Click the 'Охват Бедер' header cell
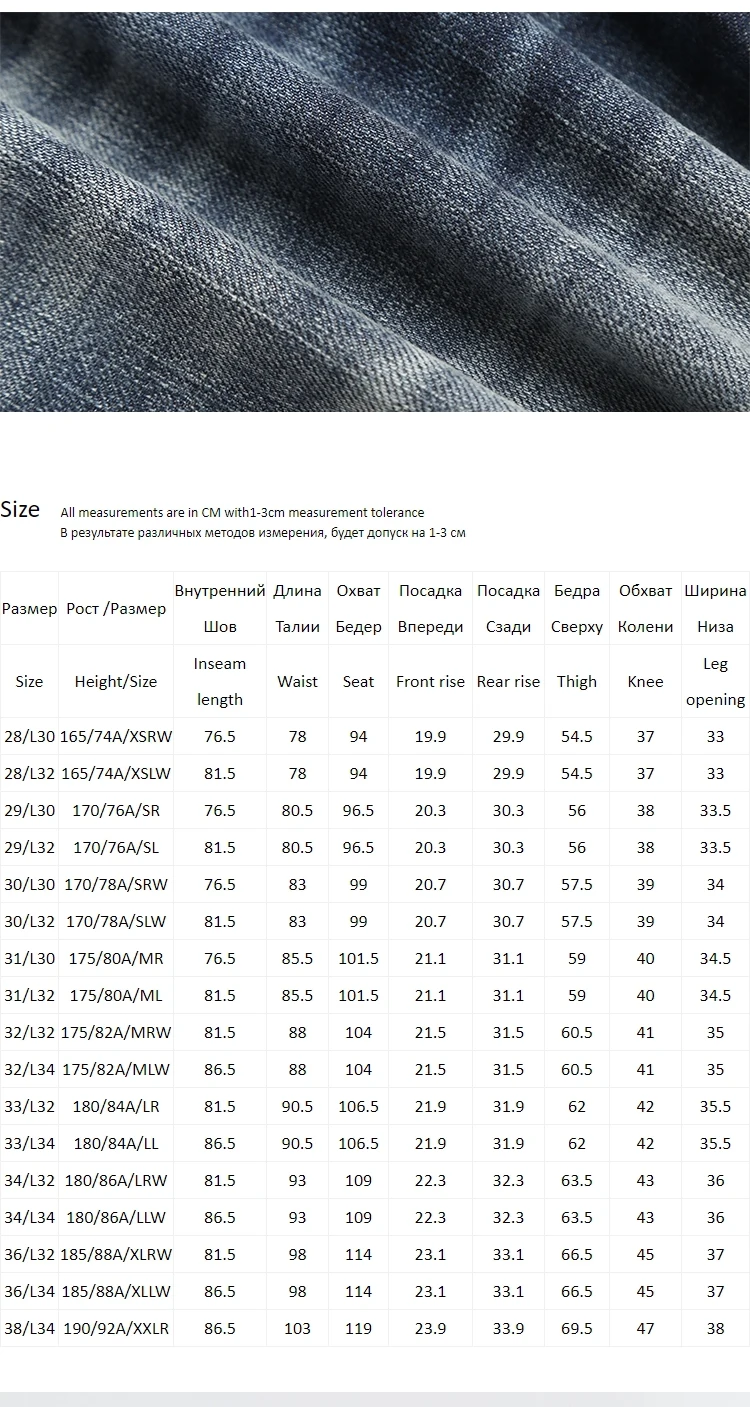The width and height of the screenshot is (750, 1407). (359, 608)
